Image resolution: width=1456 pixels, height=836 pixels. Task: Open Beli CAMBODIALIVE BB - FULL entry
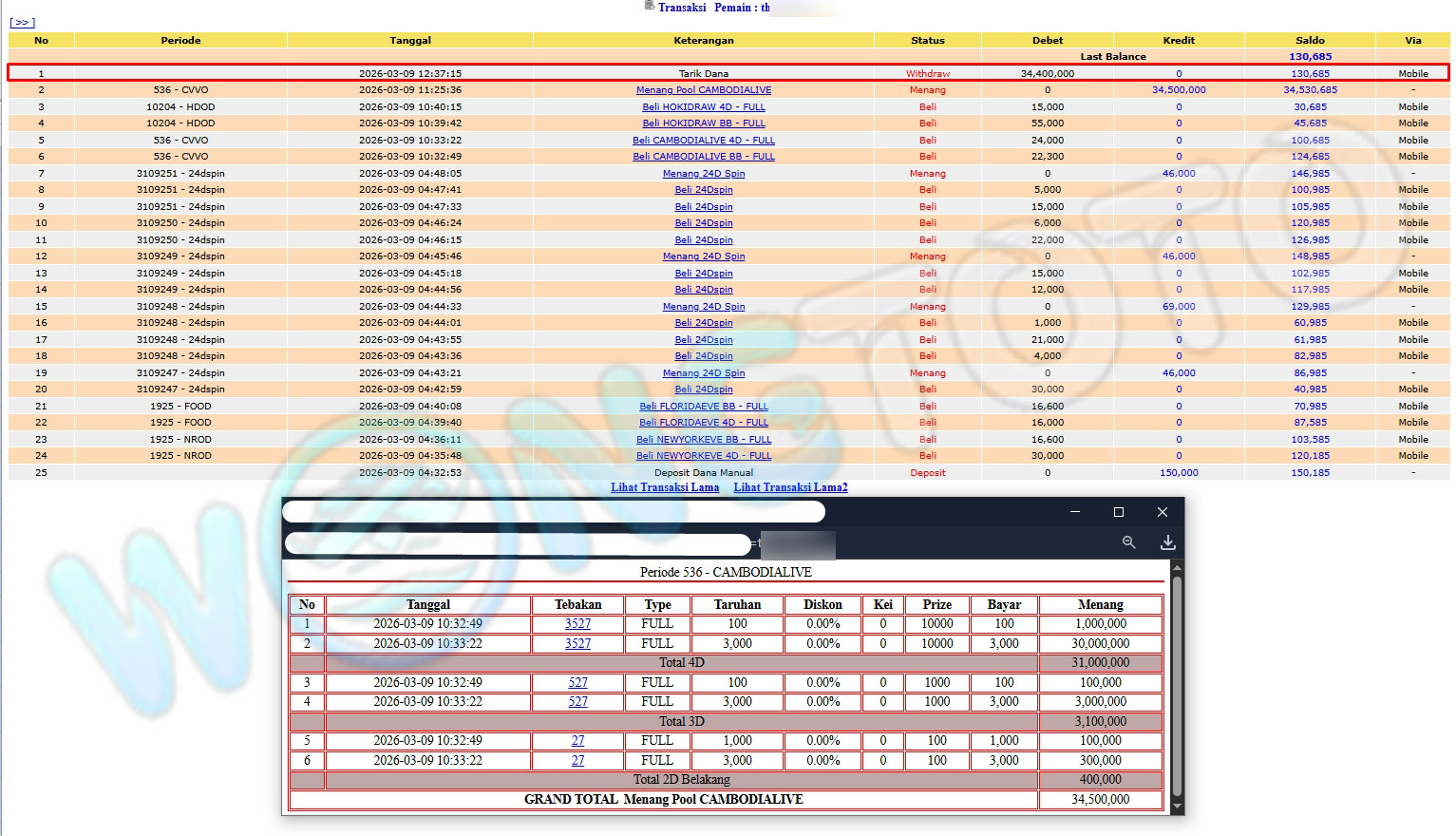(703, 157)
